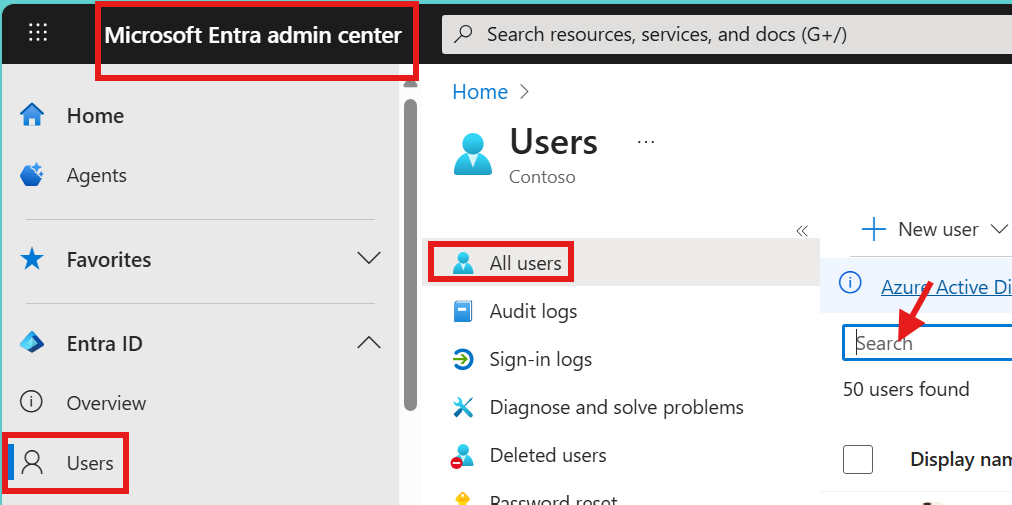Click the Home house icon in sidebar
The width and height of the screenshot is (1012, 505).
pyautogui.click(x=32, y=116)
